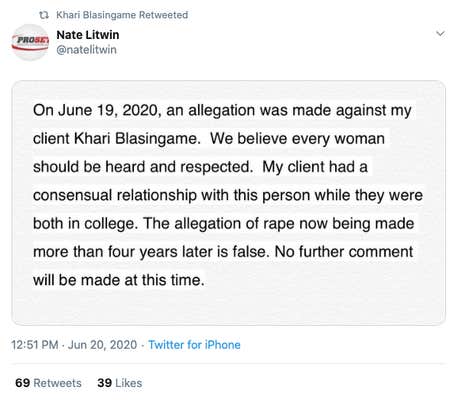Click the line 'both in college' in the statement
This screenshot has width=456, height=400.
pos(85,224)
